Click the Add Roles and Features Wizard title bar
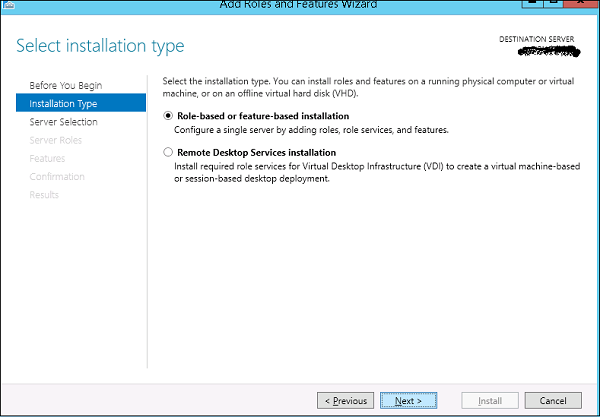 click(x=298, y=5)
